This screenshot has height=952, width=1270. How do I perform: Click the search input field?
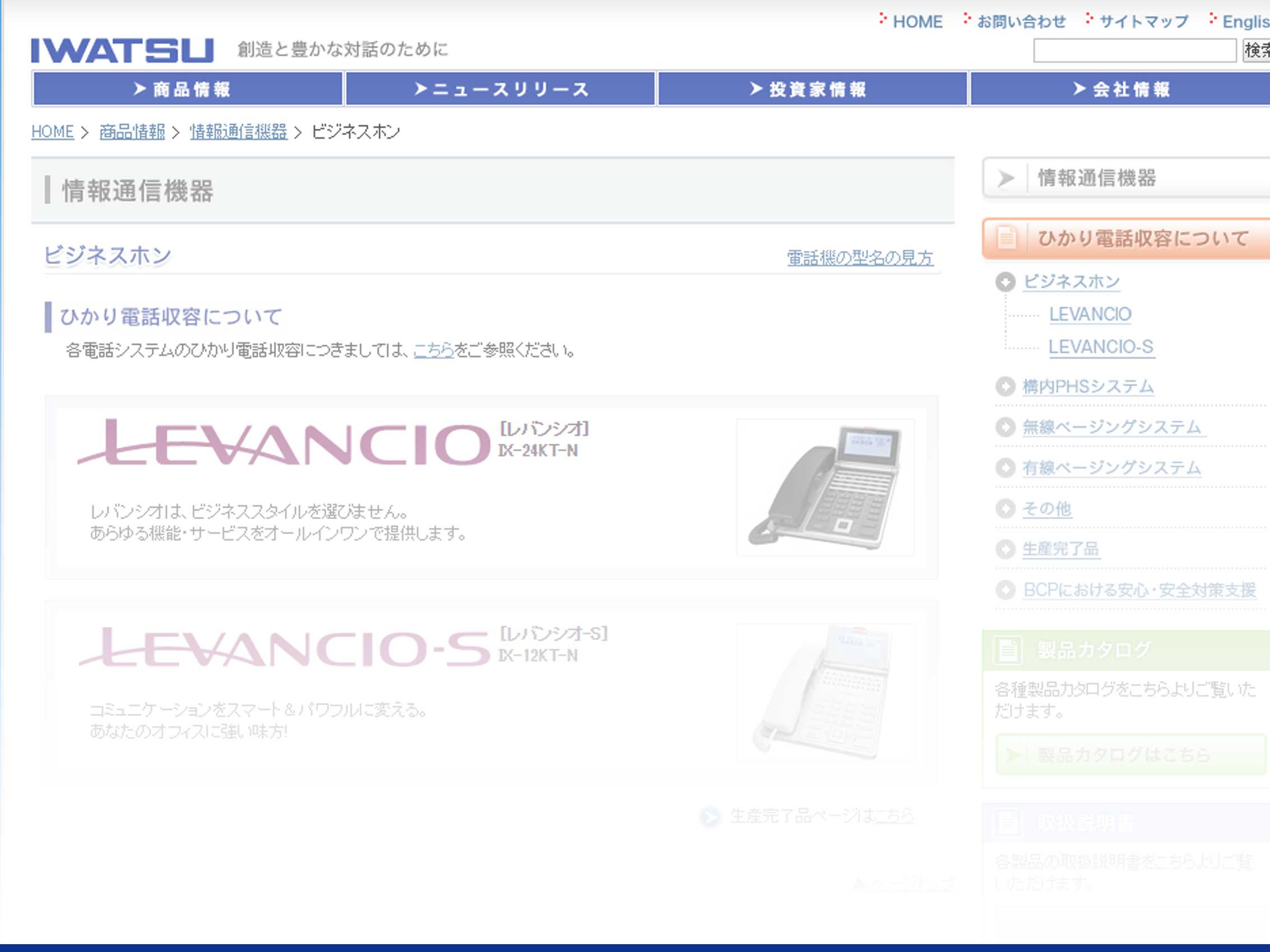(1134, 50)
